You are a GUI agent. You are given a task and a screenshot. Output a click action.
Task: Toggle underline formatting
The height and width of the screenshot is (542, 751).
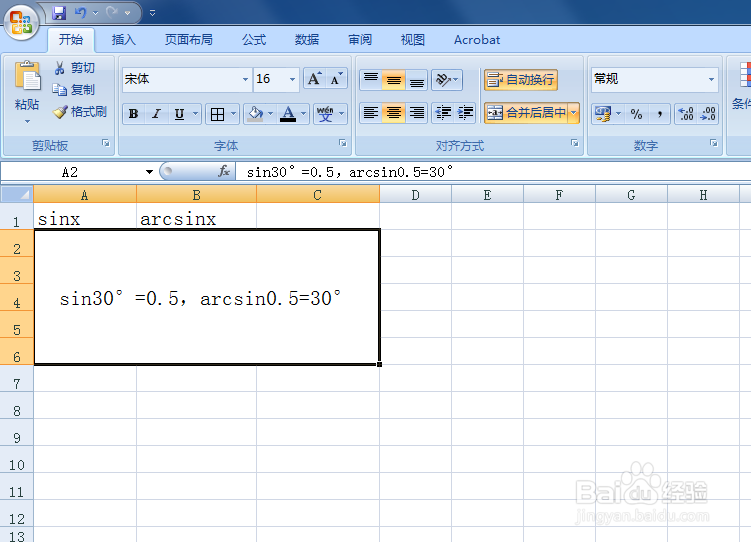(x=179, y=114)
